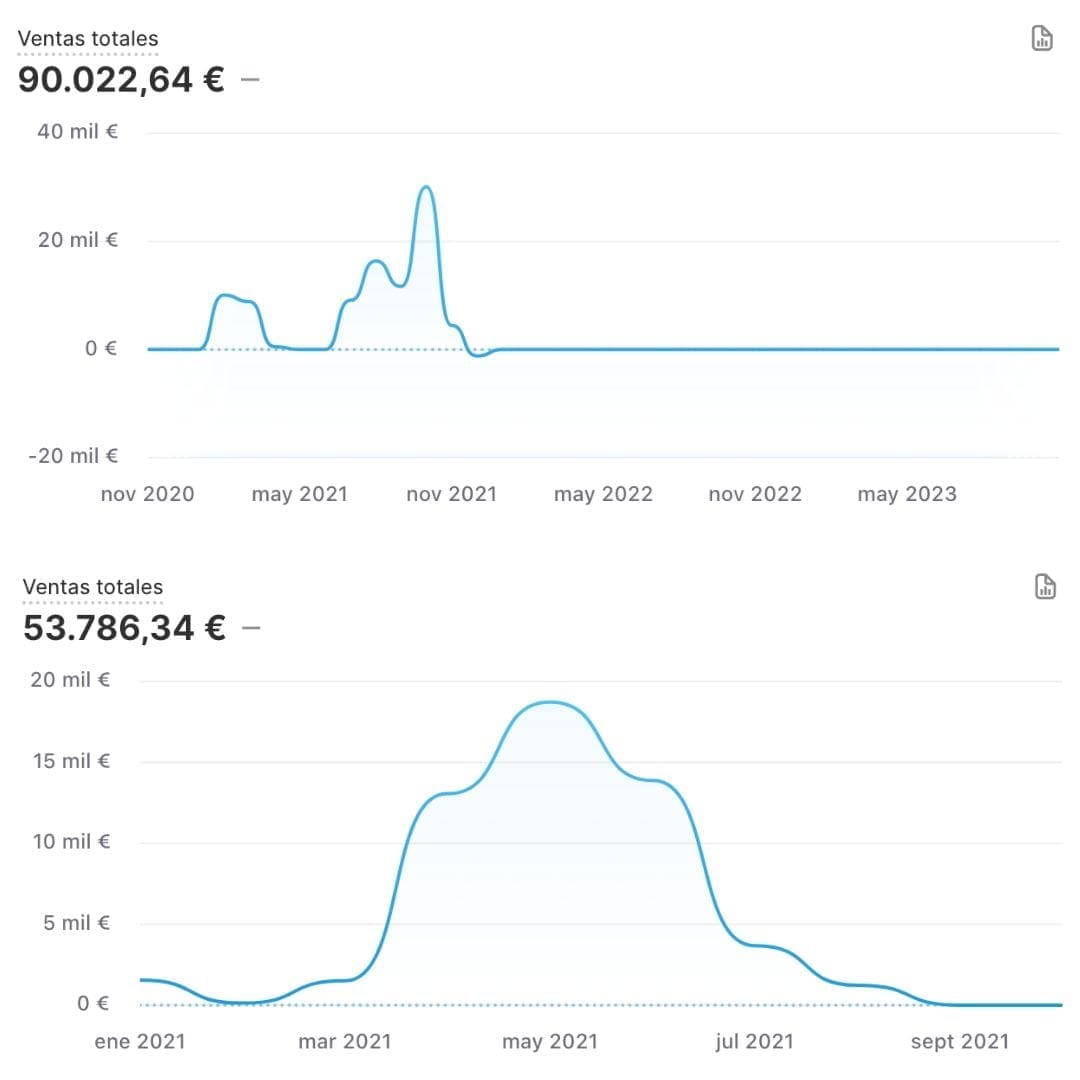Click the tallest peak in upper chart
Viewport: 1080px width, 1080px height.
tap(426, 187)
